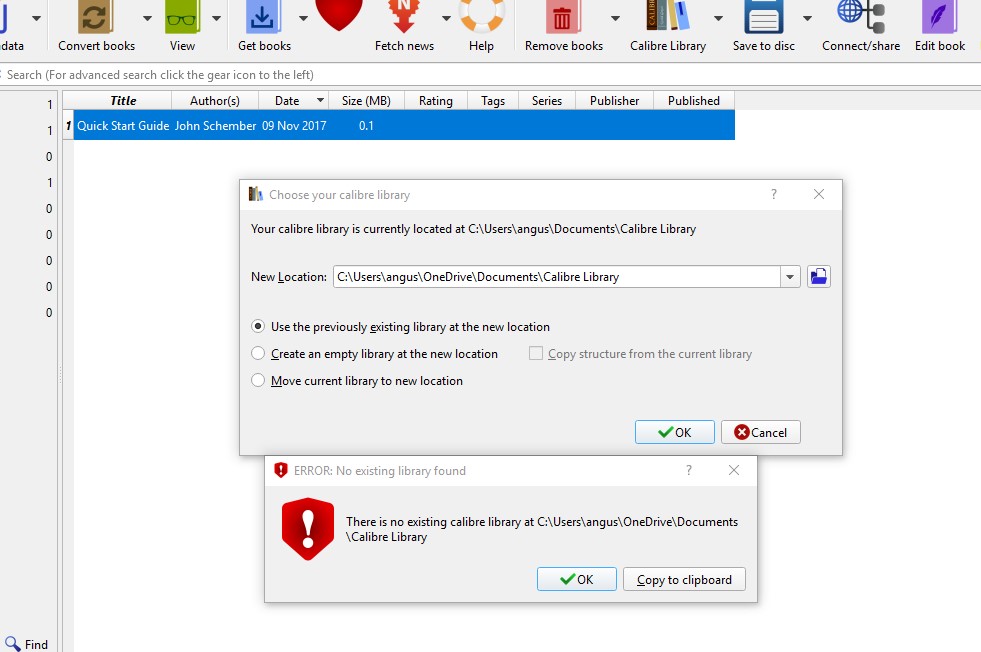This screenshot has width=981, height=652.
Task: Expand Calibre Library dropdown arrow
Action: tap(718, 18)
